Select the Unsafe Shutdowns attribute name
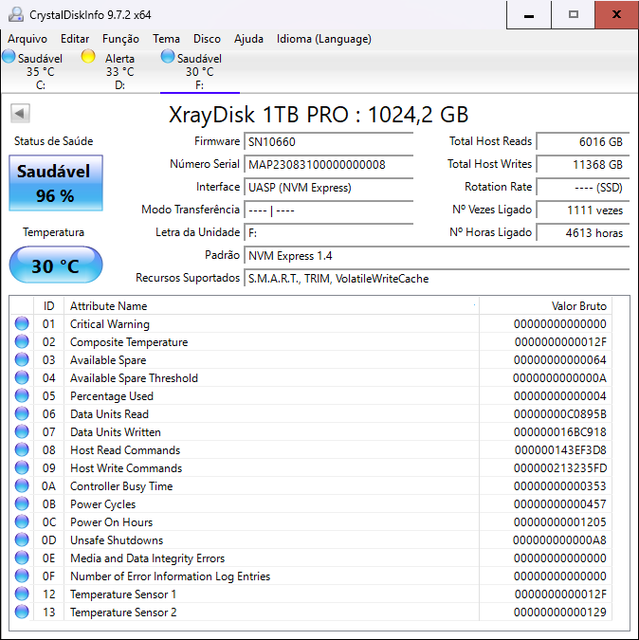Image resolution: width=639 pixels, height=640 pixels. (116, 540)
